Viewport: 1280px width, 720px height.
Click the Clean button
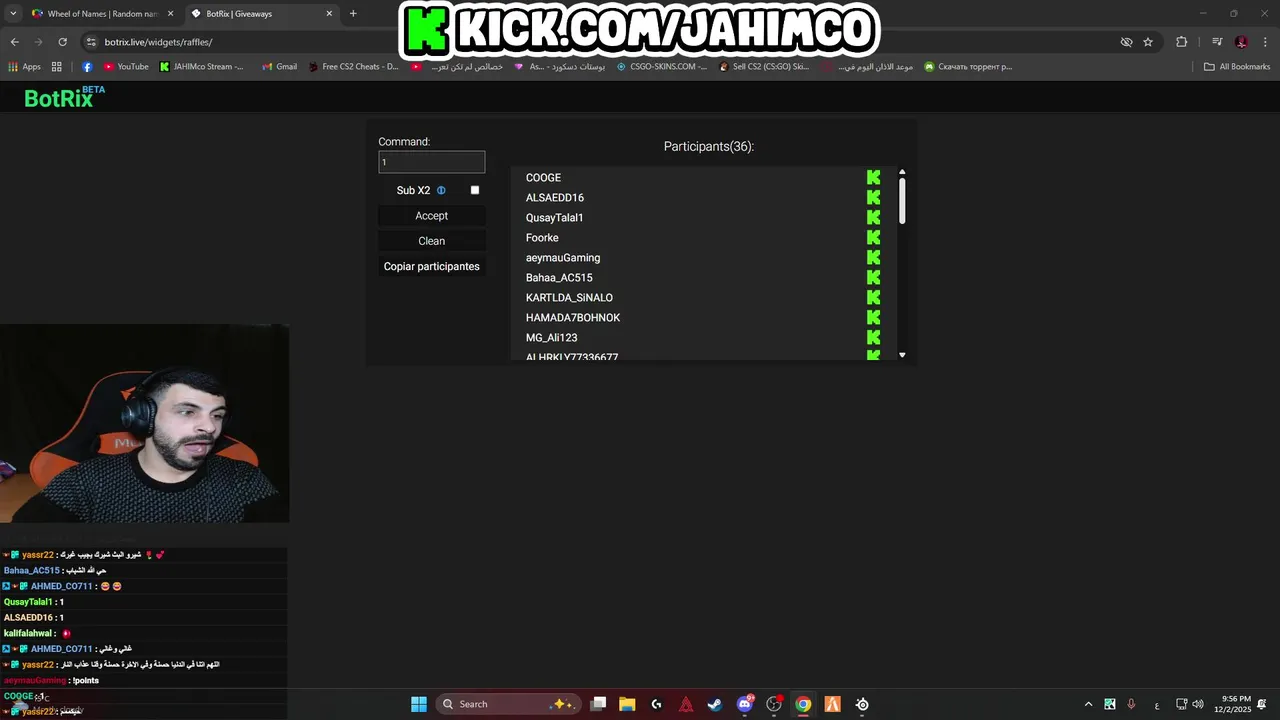pos(432,241)
